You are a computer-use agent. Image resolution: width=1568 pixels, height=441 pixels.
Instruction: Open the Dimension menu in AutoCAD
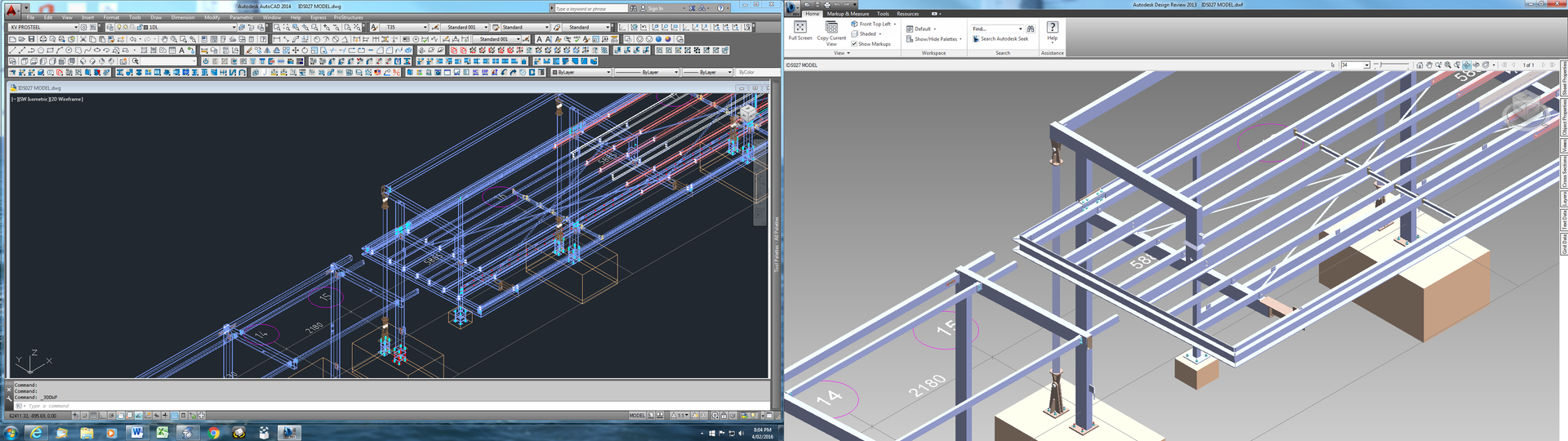coord(183,17)
